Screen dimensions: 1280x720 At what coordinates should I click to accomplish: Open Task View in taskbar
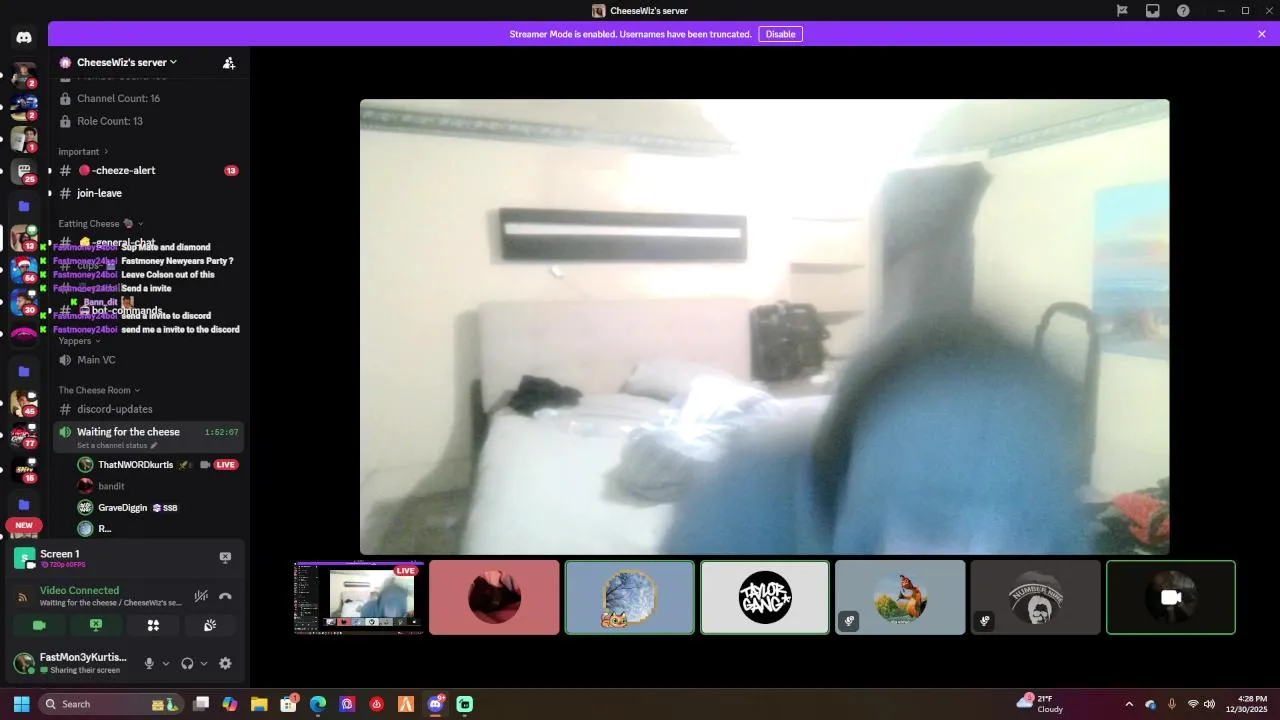coord(201,704)
